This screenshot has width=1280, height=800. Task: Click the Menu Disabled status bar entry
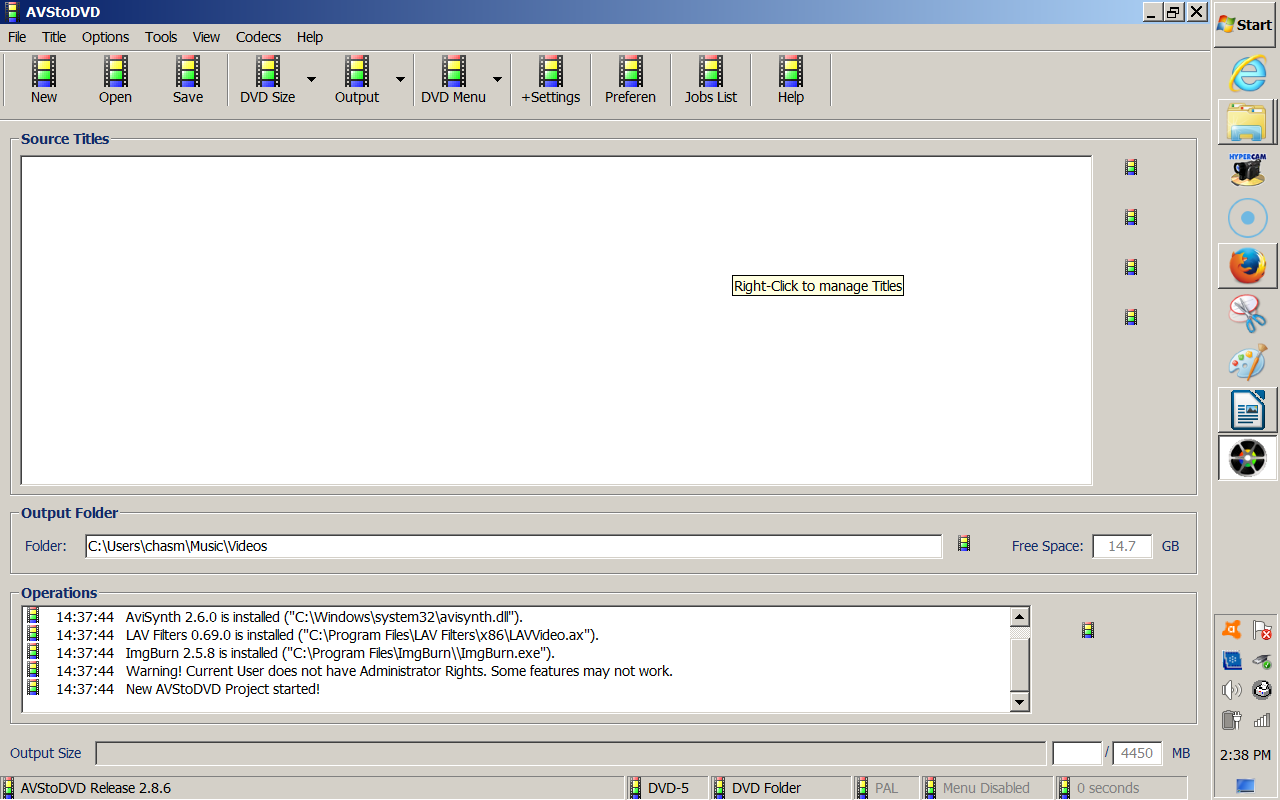[987, 788]
